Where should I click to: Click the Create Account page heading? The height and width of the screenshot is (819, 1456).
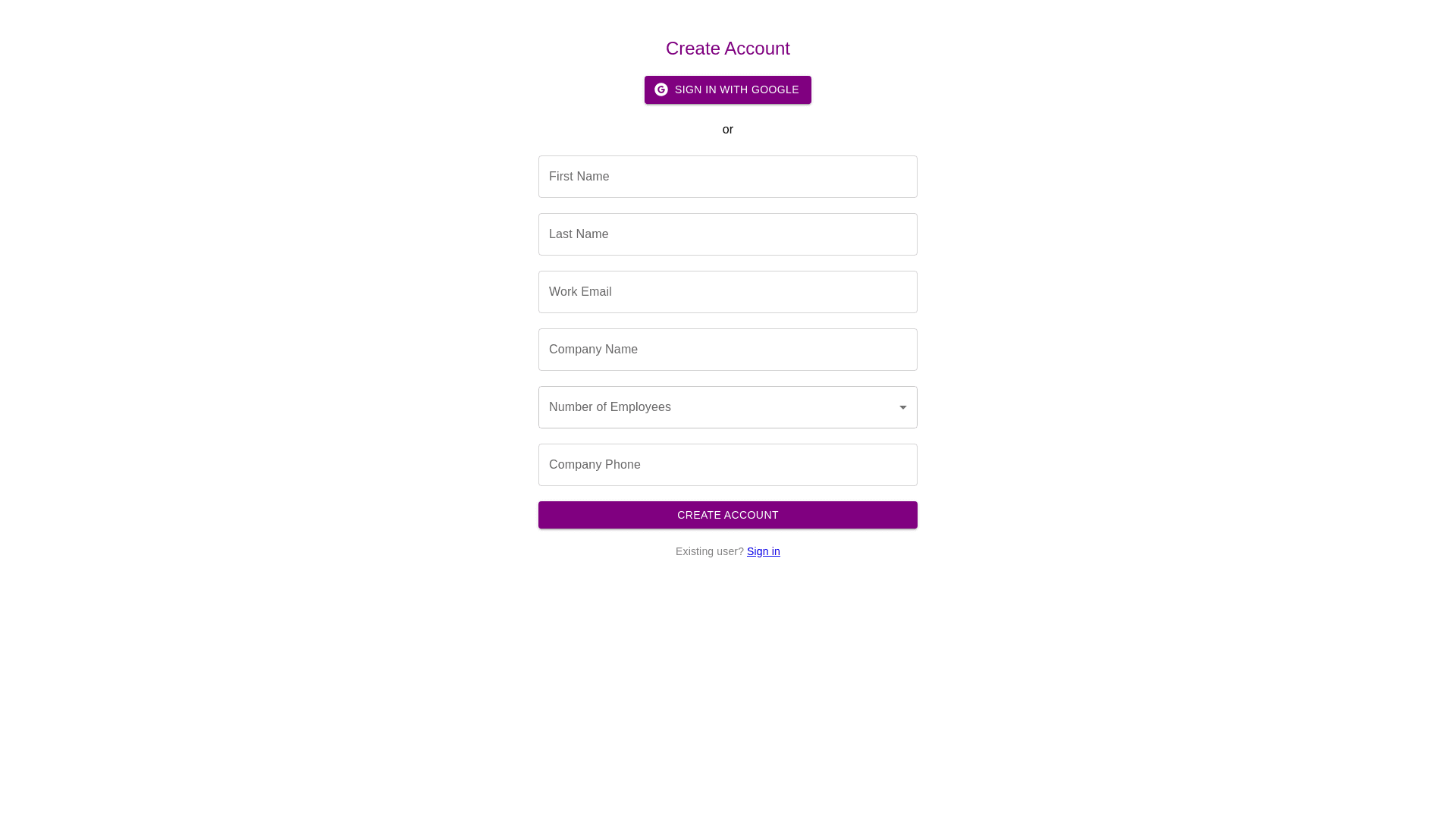click(x=727, y=49)
